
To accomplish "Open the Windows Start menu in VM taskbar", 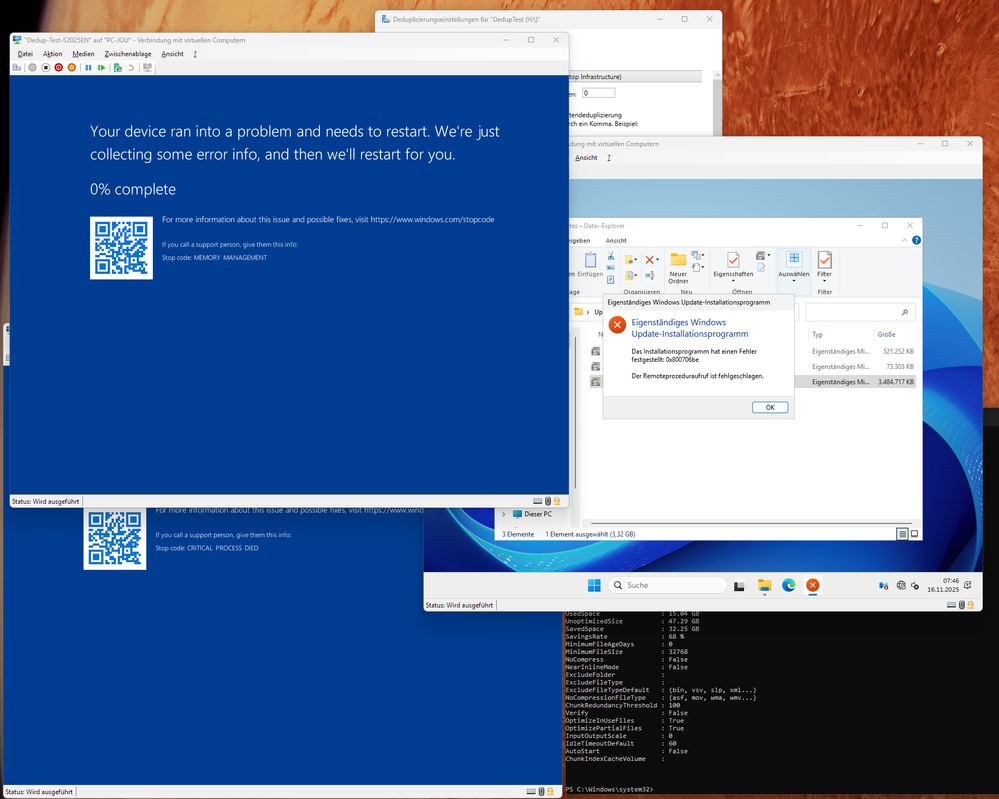I will click(594, 586).
